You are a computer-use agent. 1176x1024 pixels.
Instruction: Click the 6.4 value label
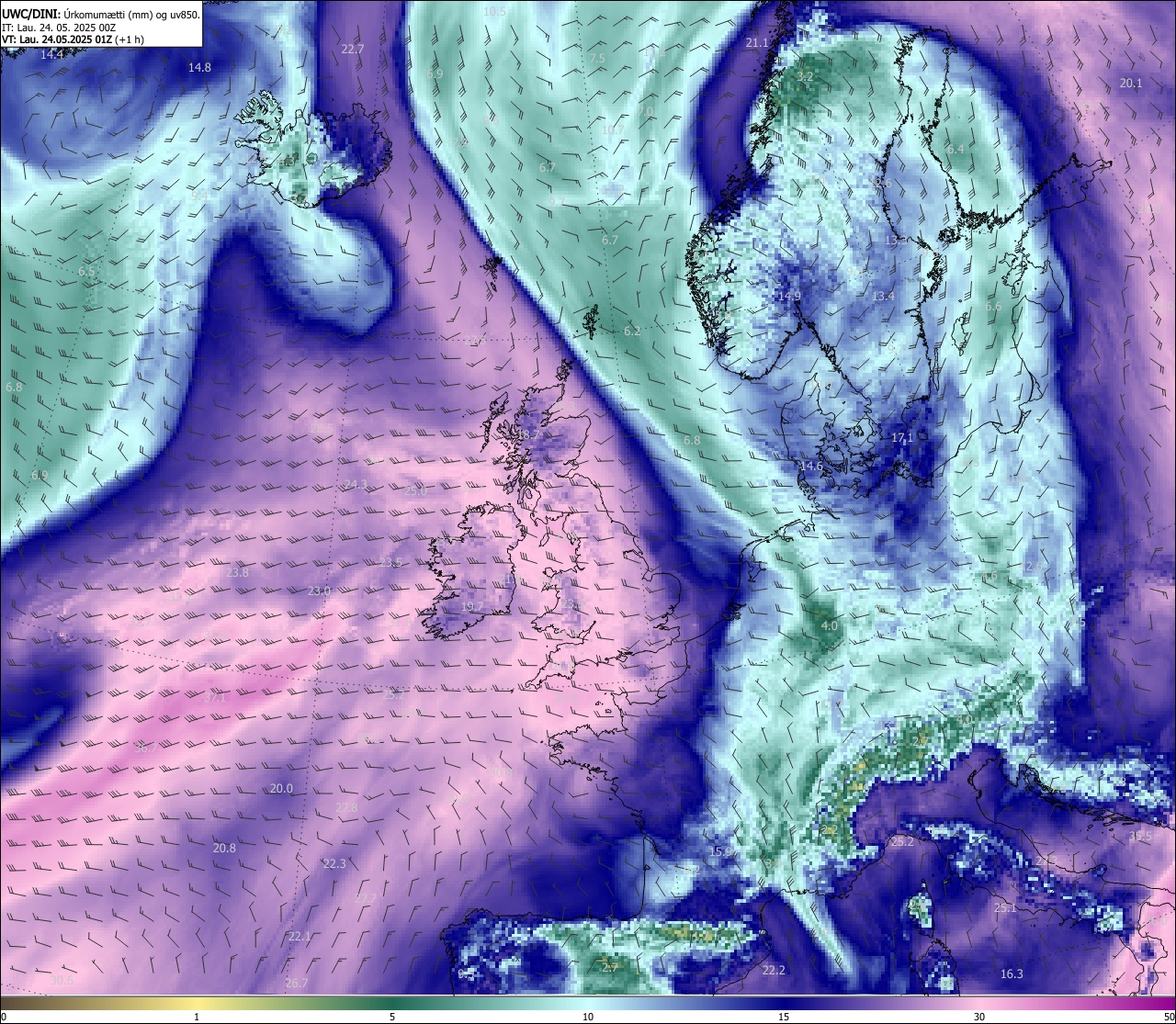point(955,149)
